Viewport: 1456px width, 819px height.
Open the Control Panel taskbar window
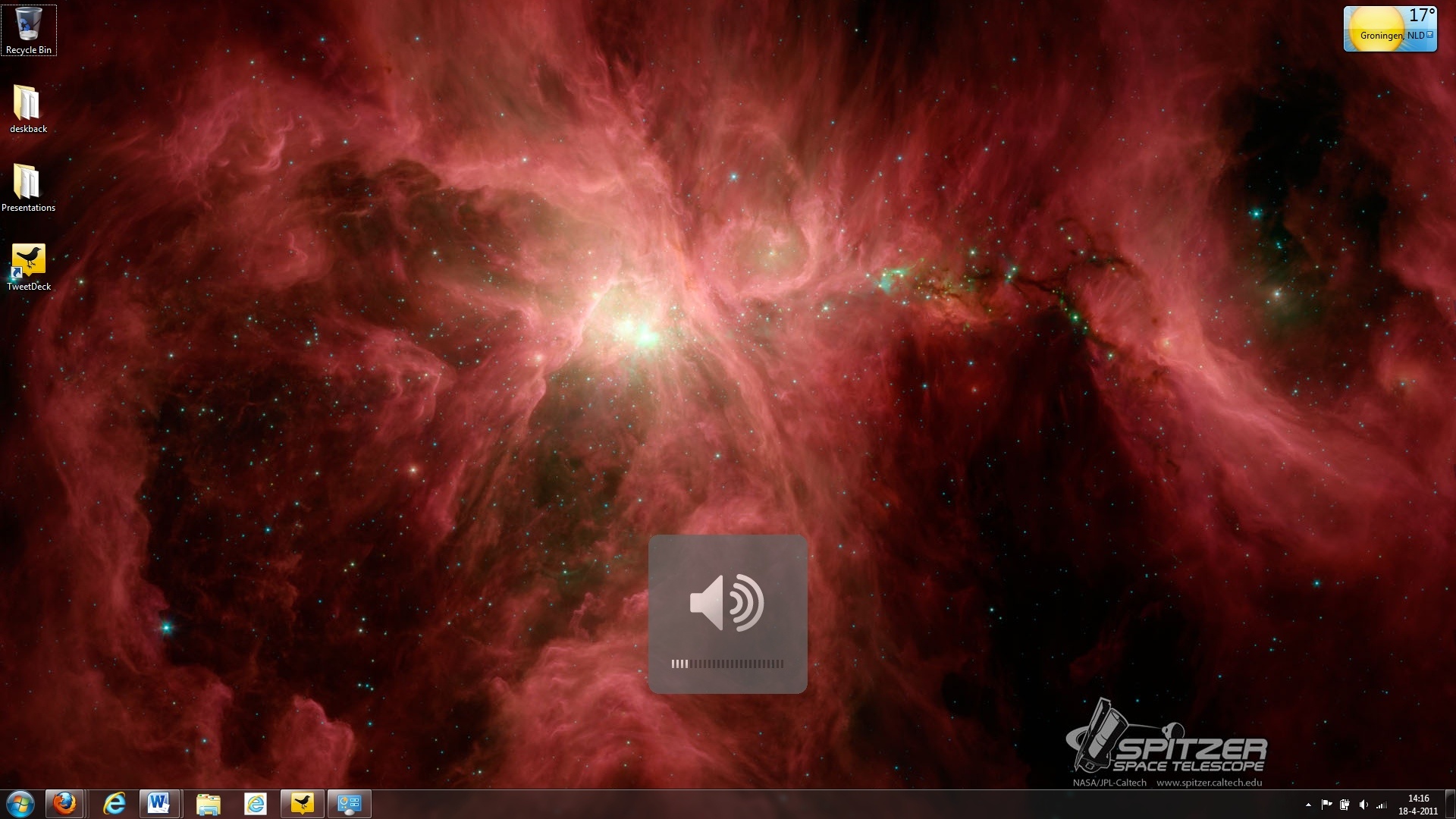click(350, 804)
